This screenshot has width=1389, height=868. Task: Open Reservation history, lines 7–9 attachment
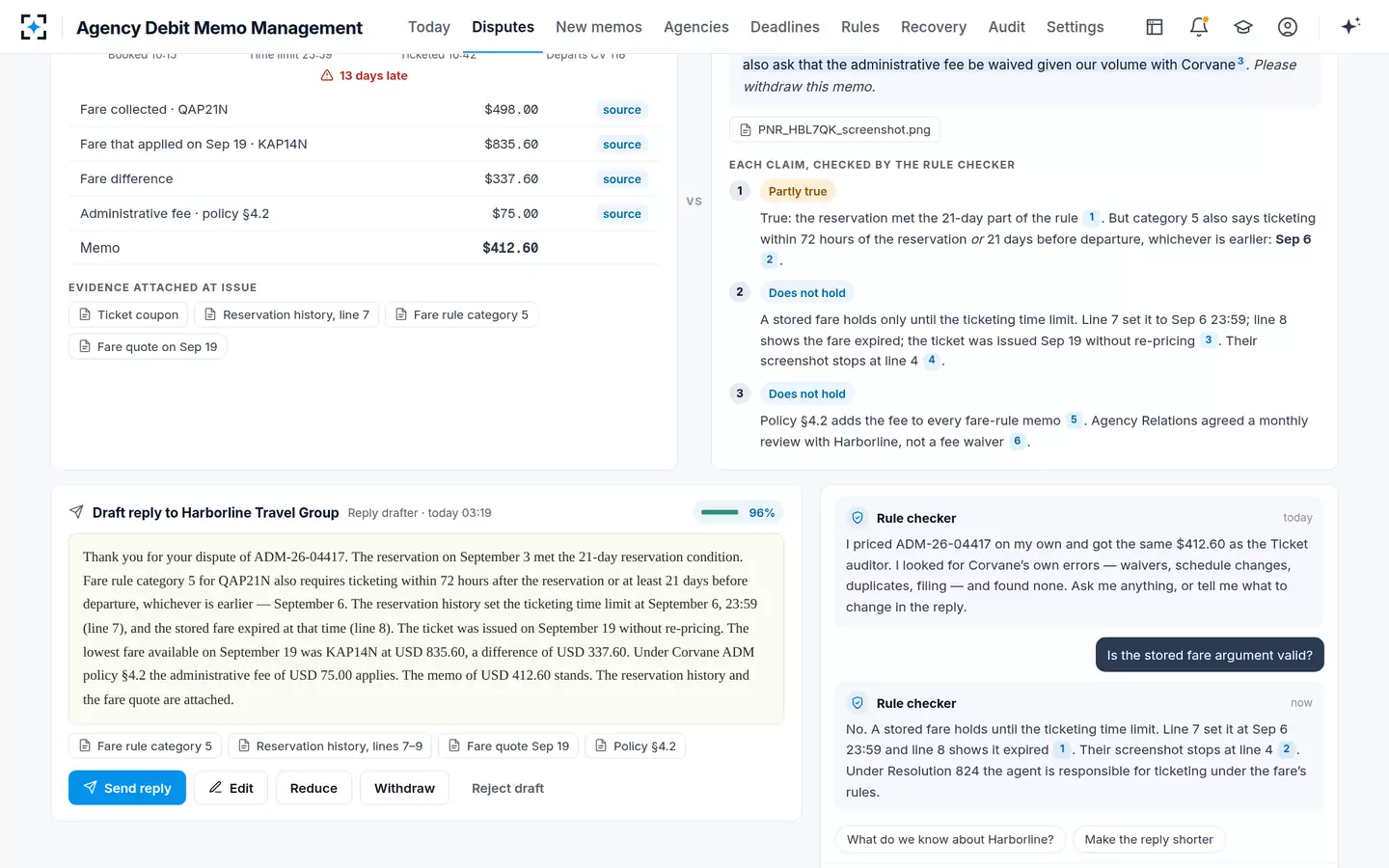[x=330, y=746]
